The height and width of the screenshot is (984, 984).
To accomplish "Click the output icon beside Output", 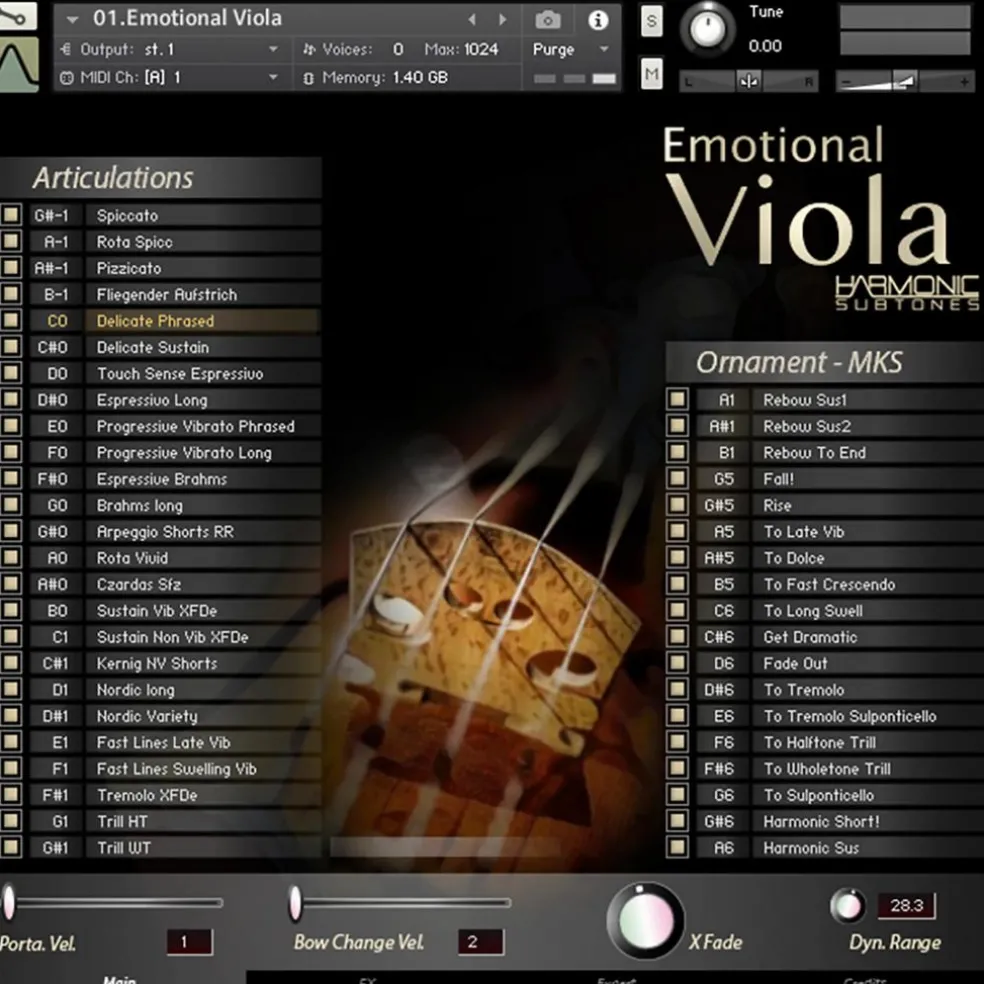I will click(x=66, y=49).
